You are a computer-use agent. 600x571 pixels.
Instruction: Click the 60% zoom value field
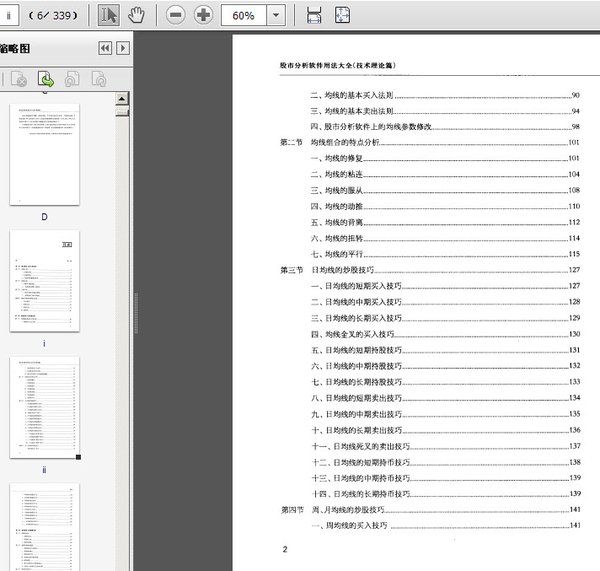[243, 15]
